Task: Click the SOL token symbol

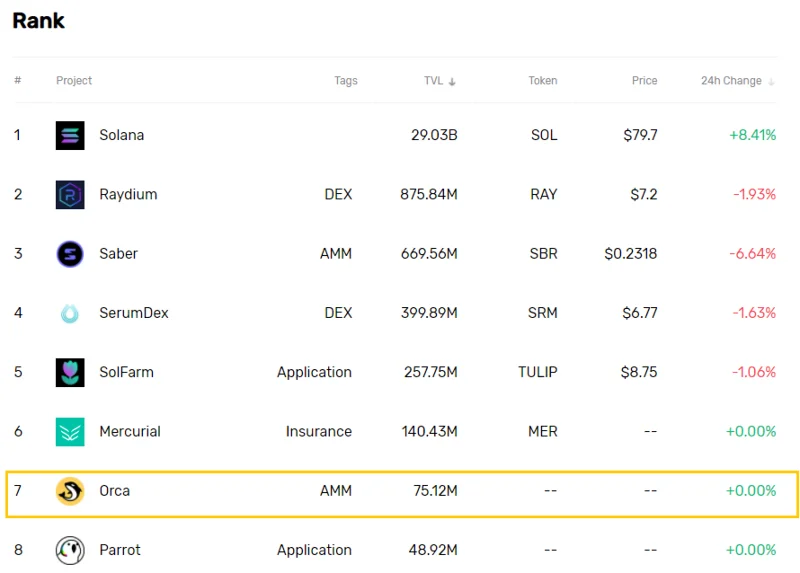Action: [544, 135]
